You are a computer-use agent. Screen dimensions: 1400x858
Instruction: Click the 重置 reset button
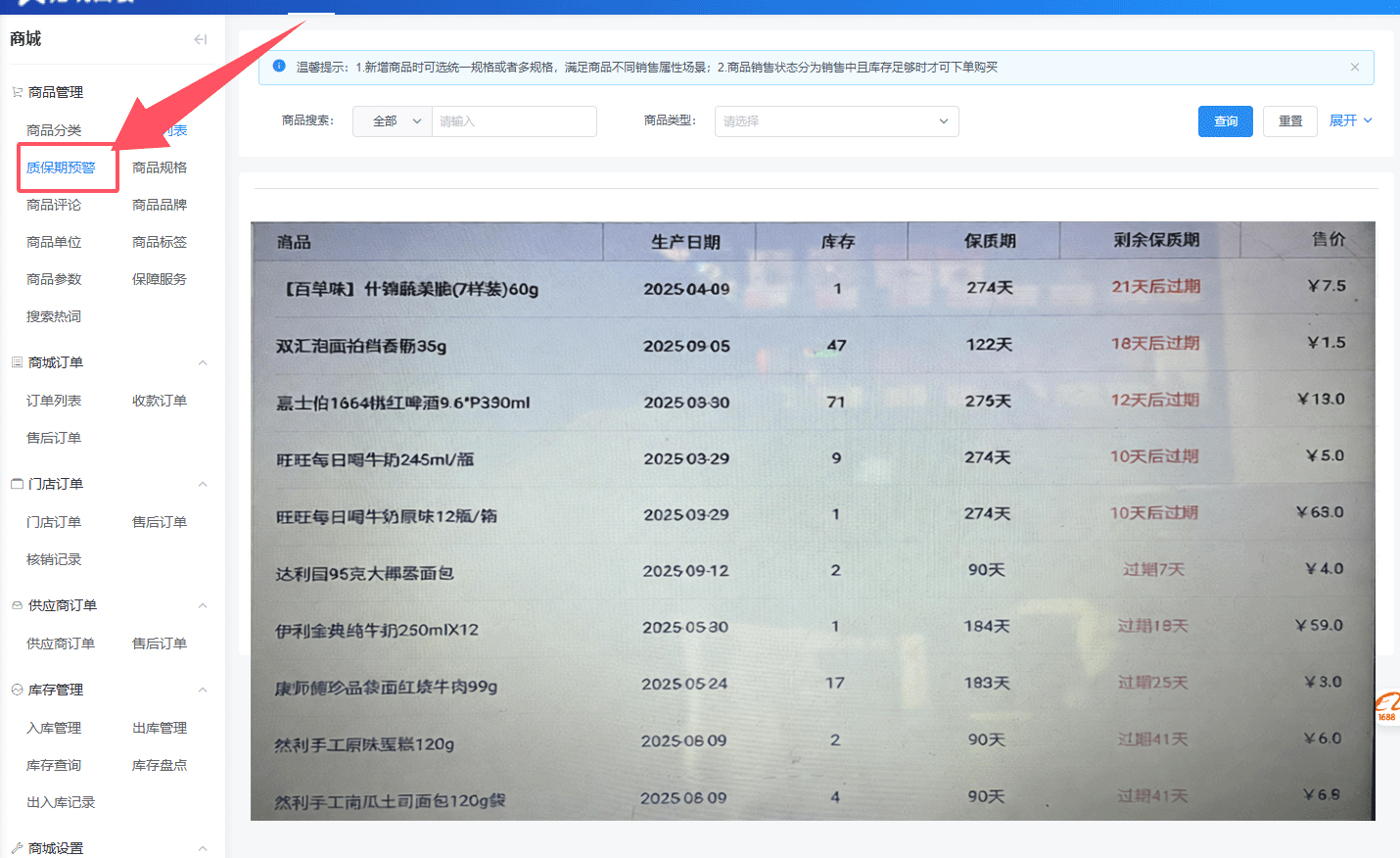click(x=1289, y=121)
